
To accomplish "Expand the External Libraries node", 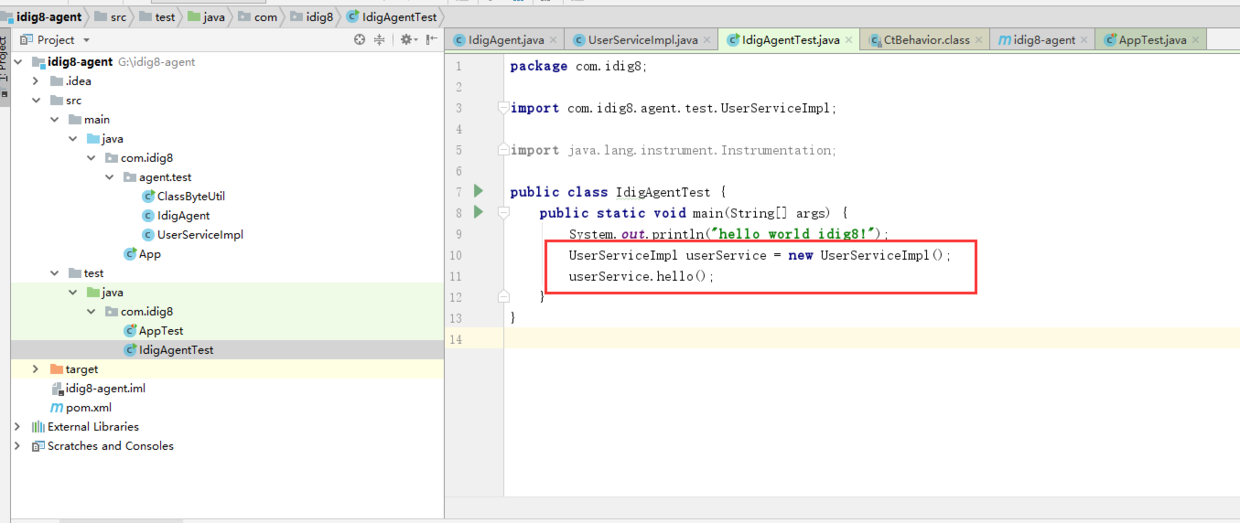I will coord(17,427).
